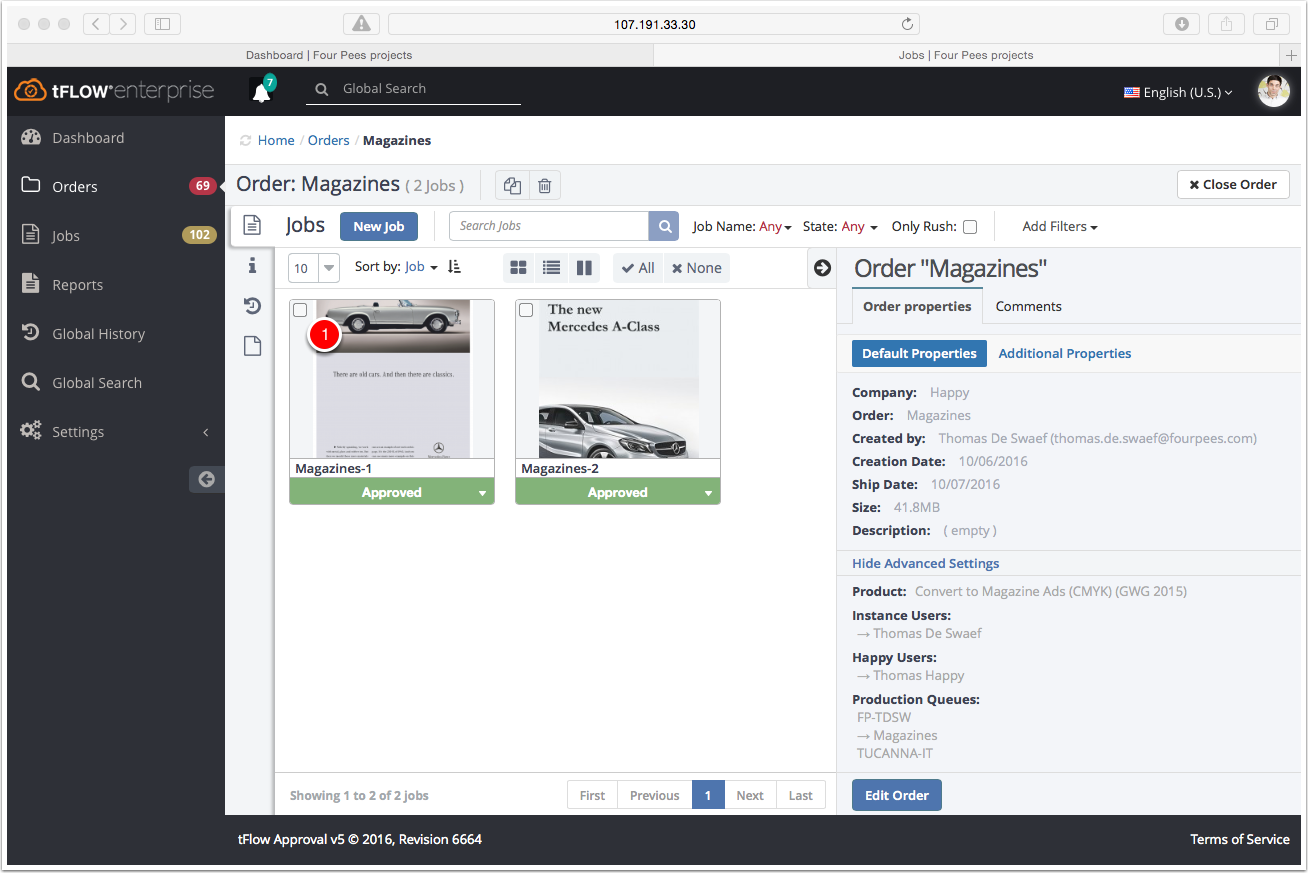Click the blue search jobs magnifier button
The width and height of the screenshot is (1308, 873).
(663, 226)
